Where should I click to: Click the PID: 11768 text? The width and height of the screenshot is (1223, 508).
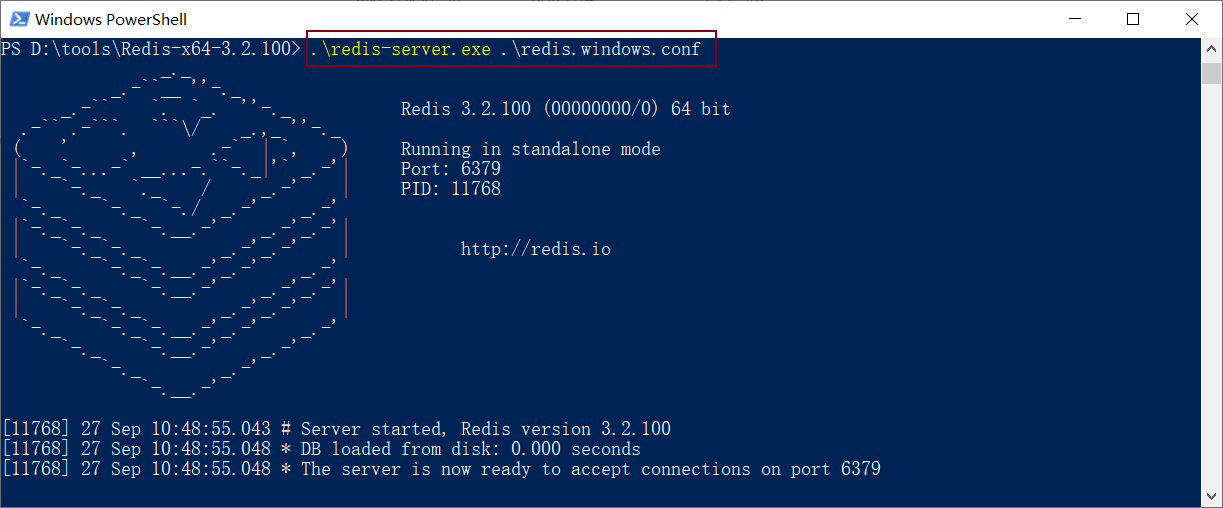[x=450, y=189]
